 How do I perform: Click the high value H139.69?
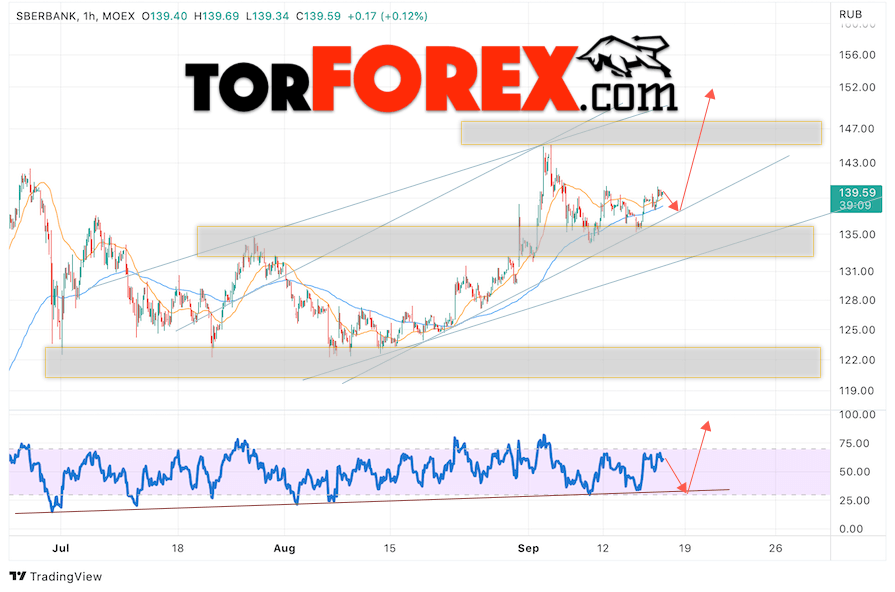(216, 16)
